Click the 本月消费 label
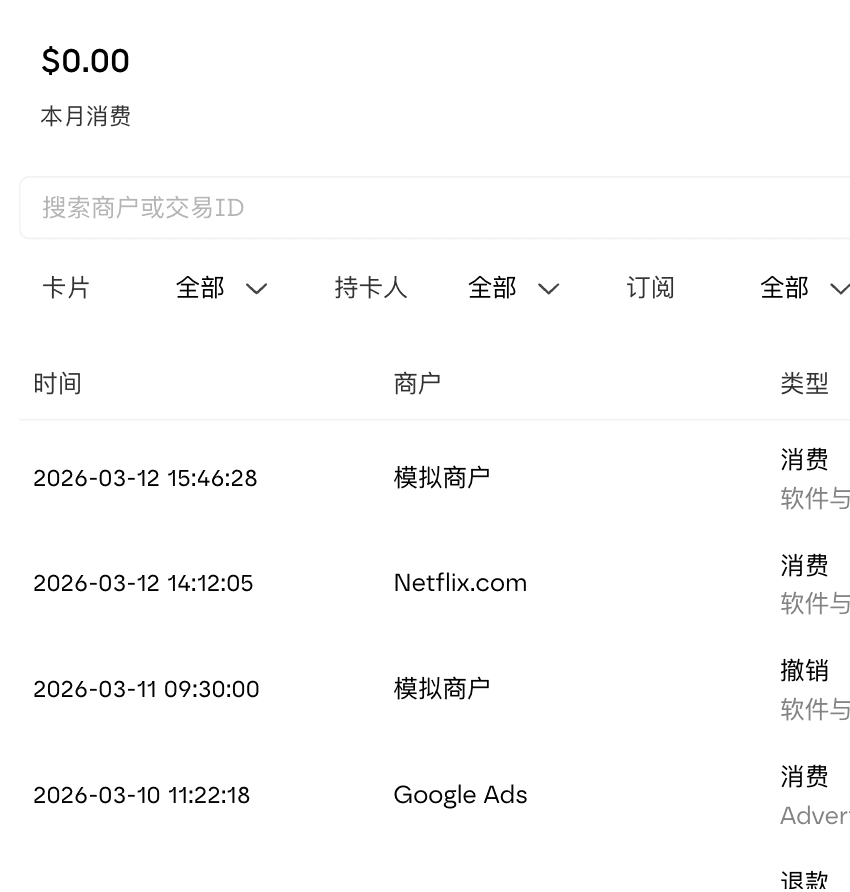This screenshot has width=850, height=892. pyautogui.click(x=85, y=116)
